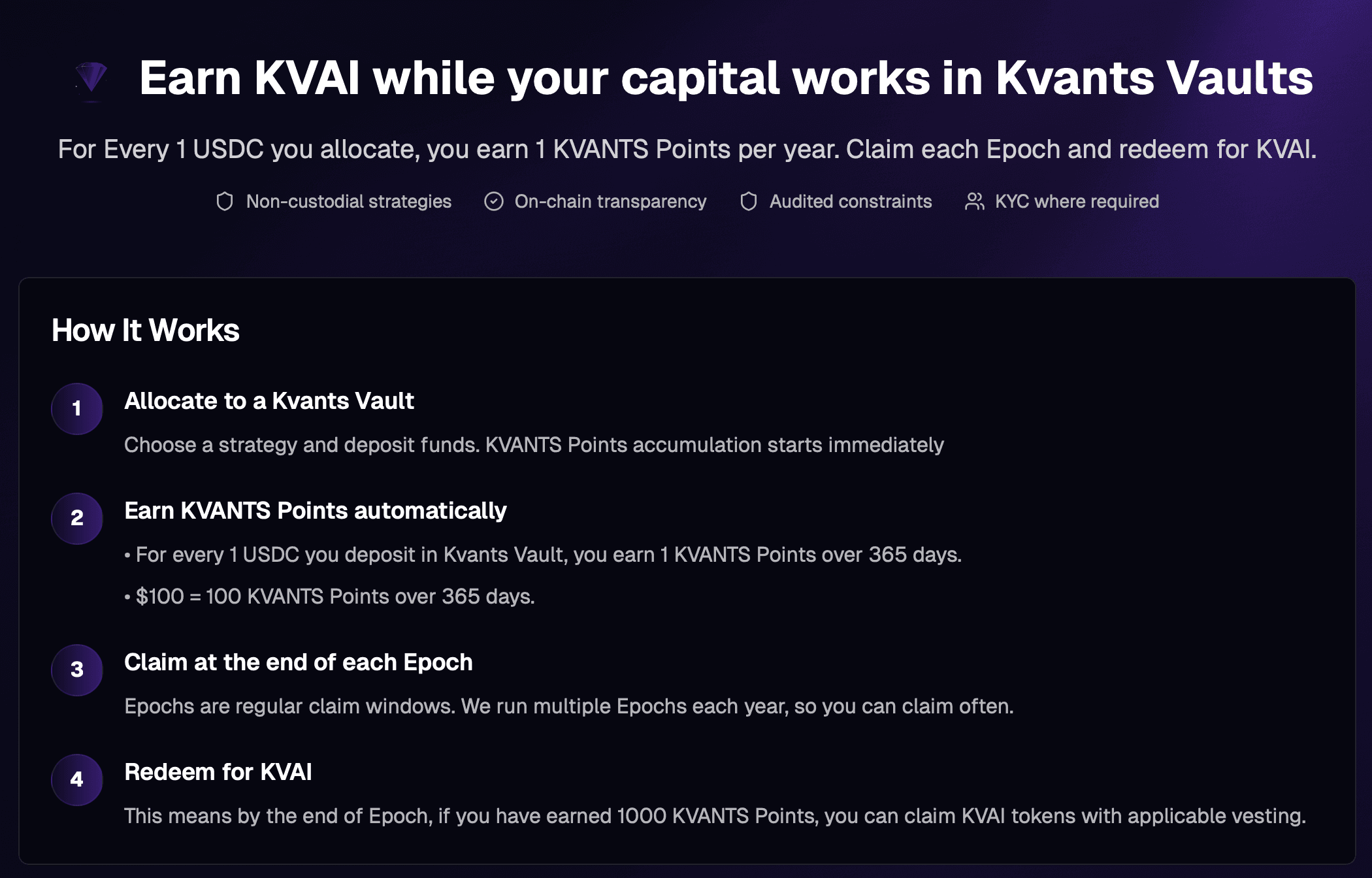Click the On-chain transparency checkmark icon

tap(494, 201)
